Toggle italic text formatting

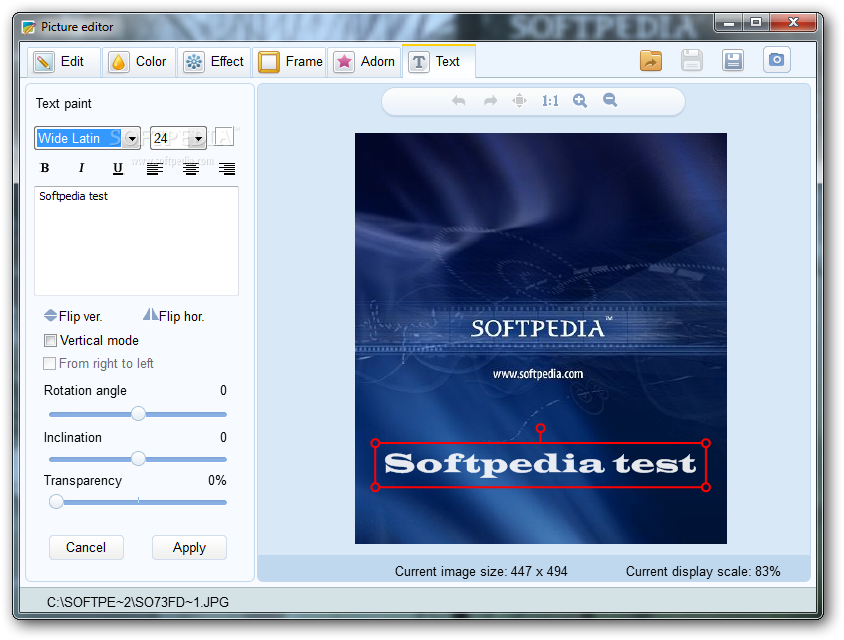[x=81, y=168]
